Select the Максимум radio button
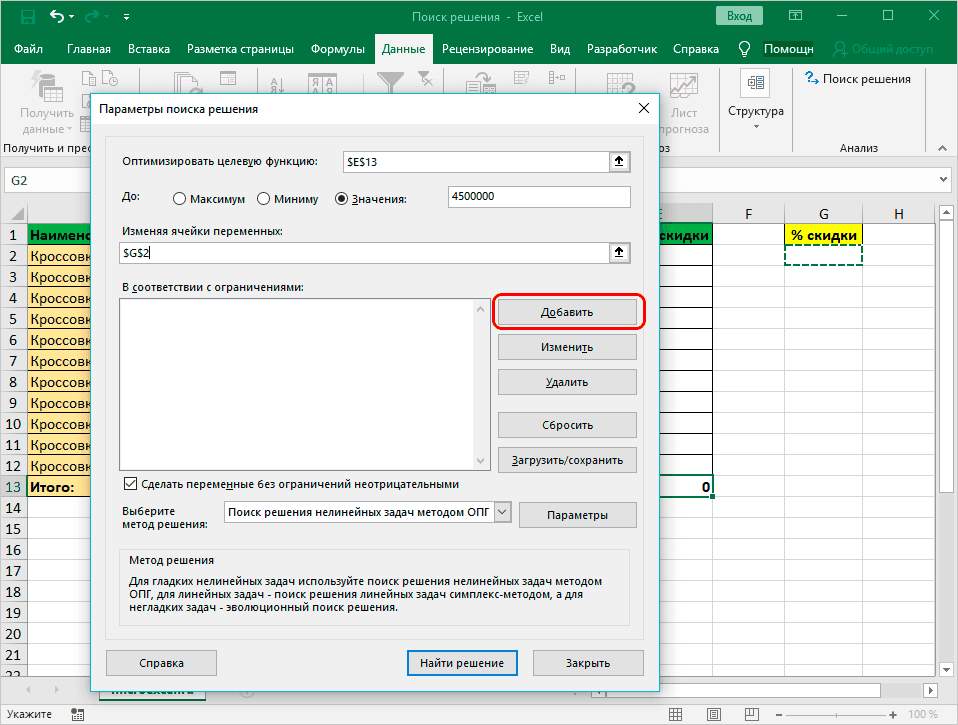Image resolution: width=958 pixels, height=725 pixels. tap(180, 198)
